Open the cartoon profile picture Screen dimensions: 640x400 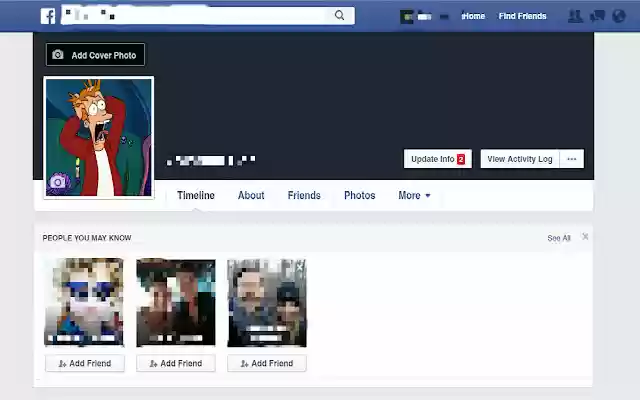click(99, 138)
